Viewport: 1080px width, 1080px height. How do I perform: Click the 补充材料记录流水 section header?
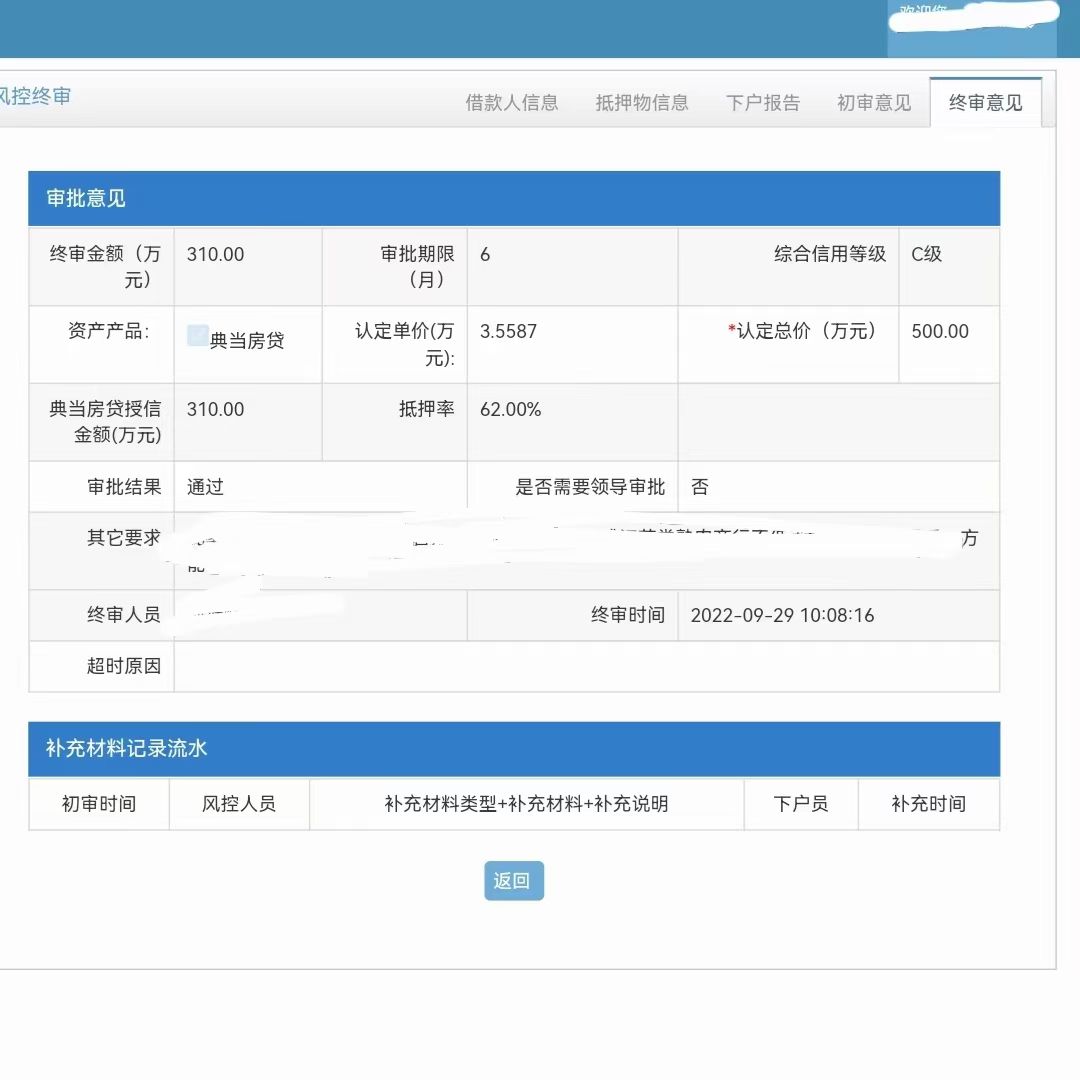(514, 749)
